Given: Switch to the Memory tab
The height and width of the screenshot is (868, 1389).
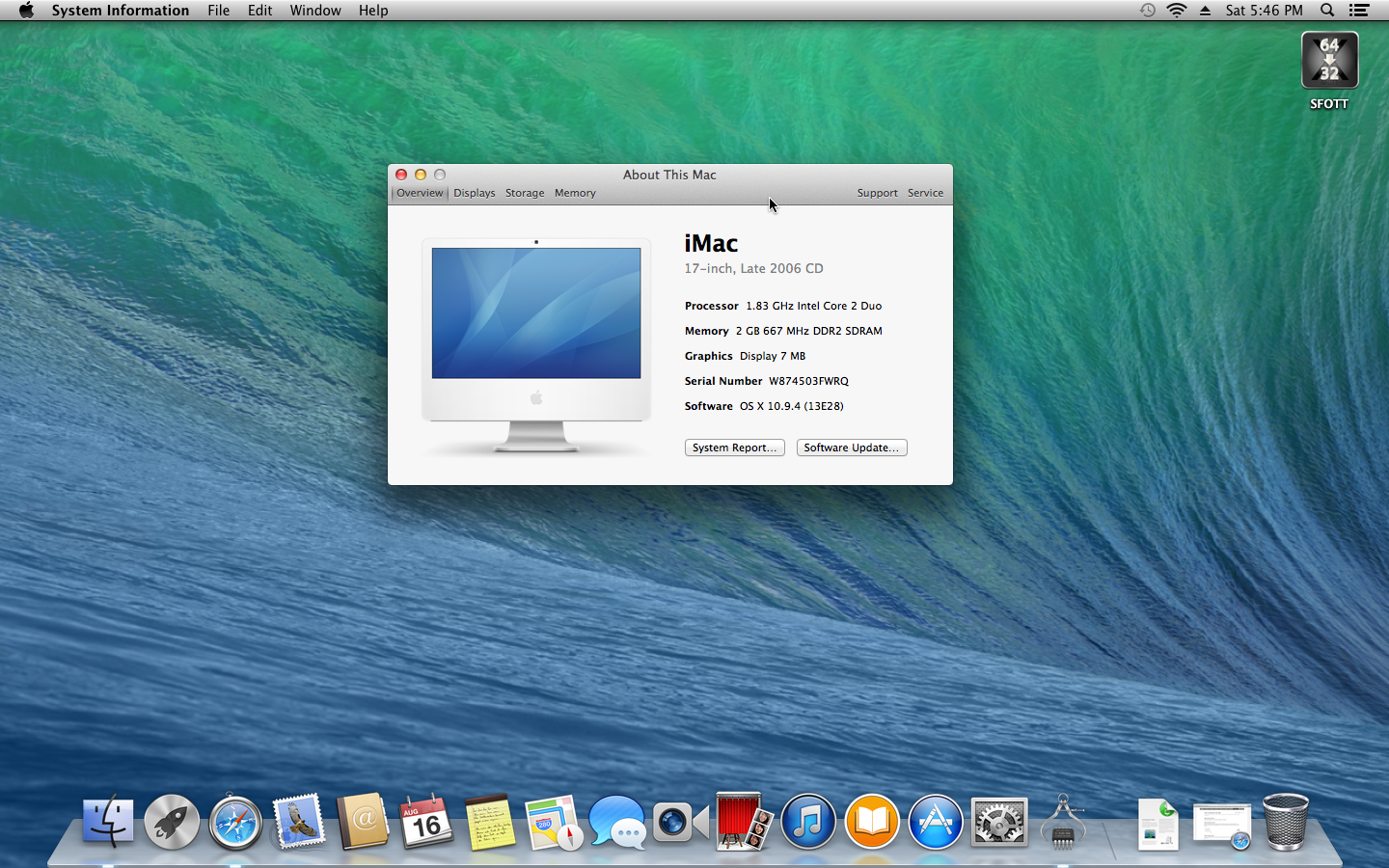Looking at the screenshot, I should (x=575, y=193).
